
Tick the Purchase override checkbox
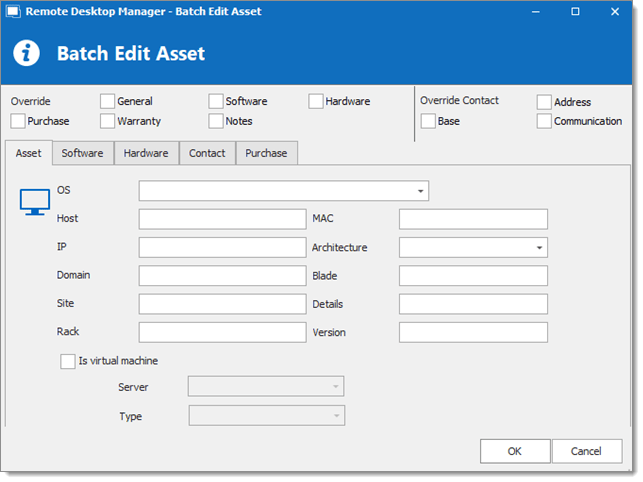click(x=18, y=121)
